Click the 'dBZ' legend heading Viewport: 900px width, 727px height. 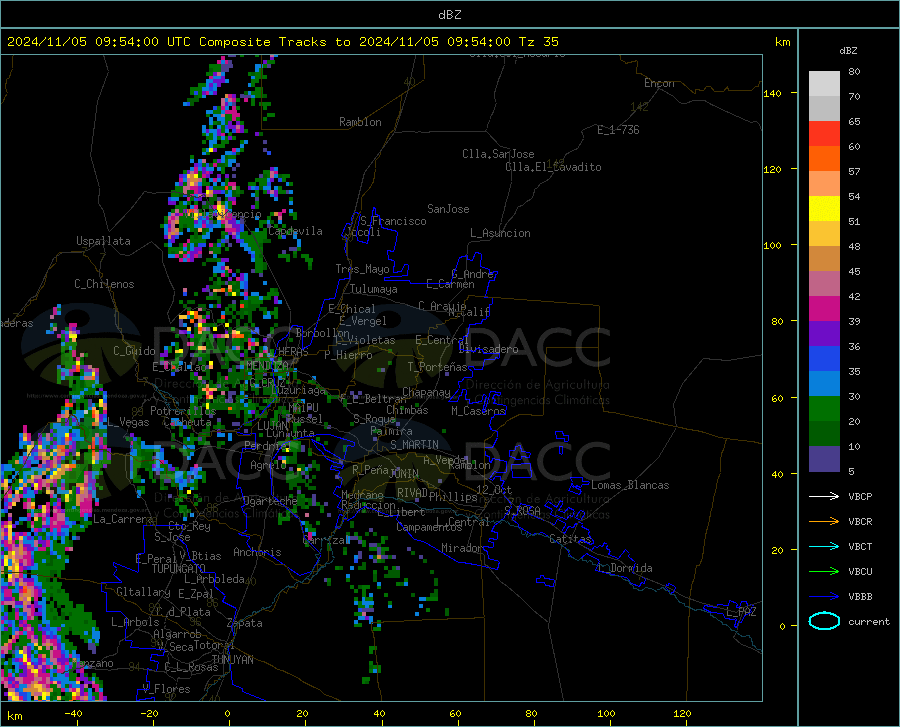pyautogui.click(x=848, y=50)
